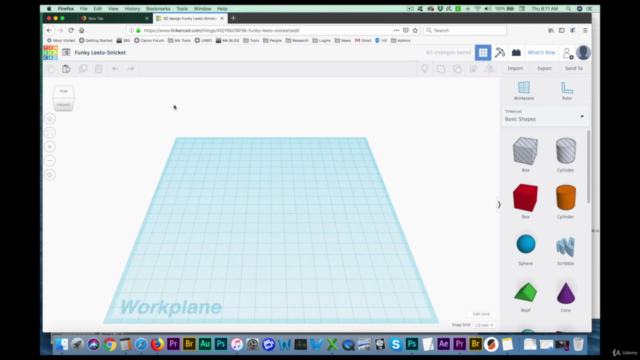640x360 pixels.
Task: Bookmark this page with star icon
Action: [415, 30]
